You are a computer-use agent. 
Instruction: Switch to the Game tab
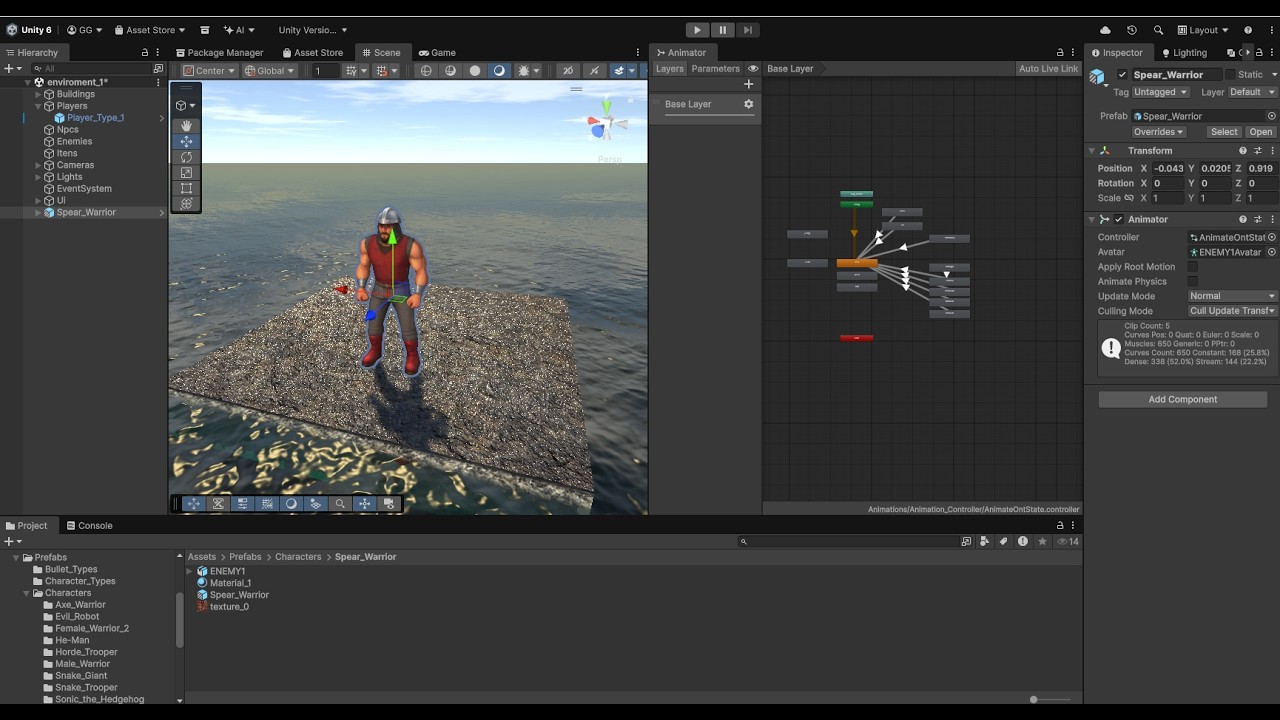click(x=437, y=53)
